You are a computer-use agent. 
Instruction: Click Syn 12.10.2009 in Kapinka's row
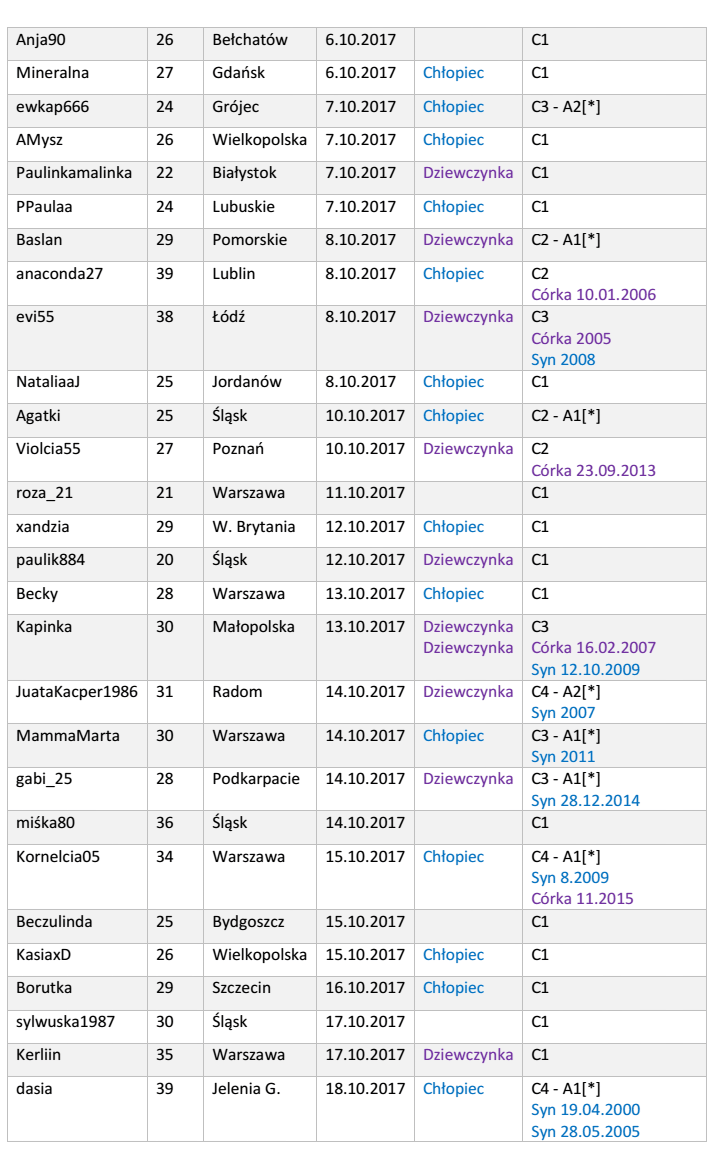pyautogui.click(x=585, y=669)
